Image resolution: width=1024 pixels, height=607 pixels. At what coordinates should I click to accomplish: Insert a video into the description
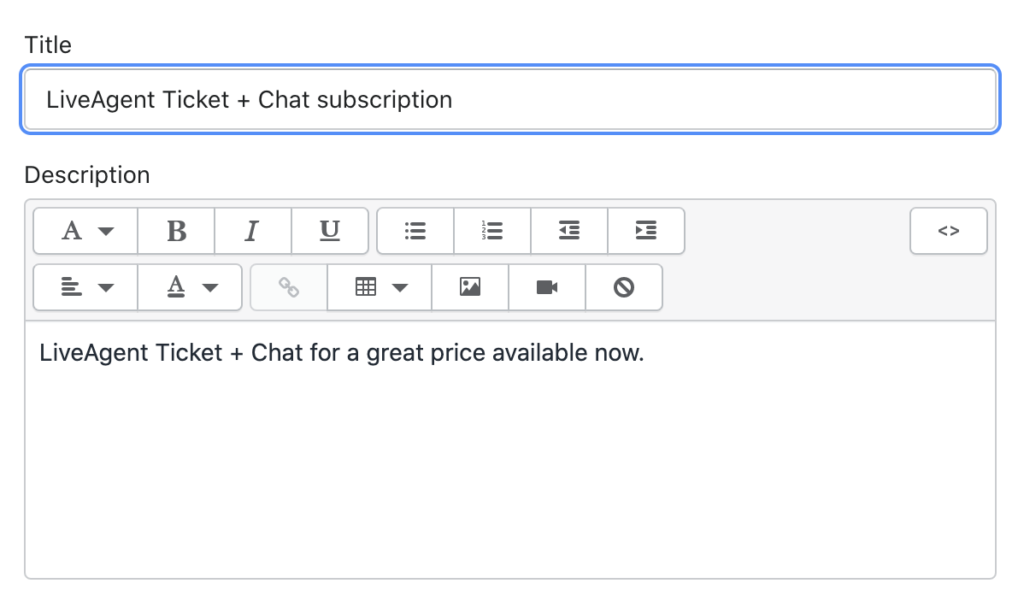pos(546,287)
